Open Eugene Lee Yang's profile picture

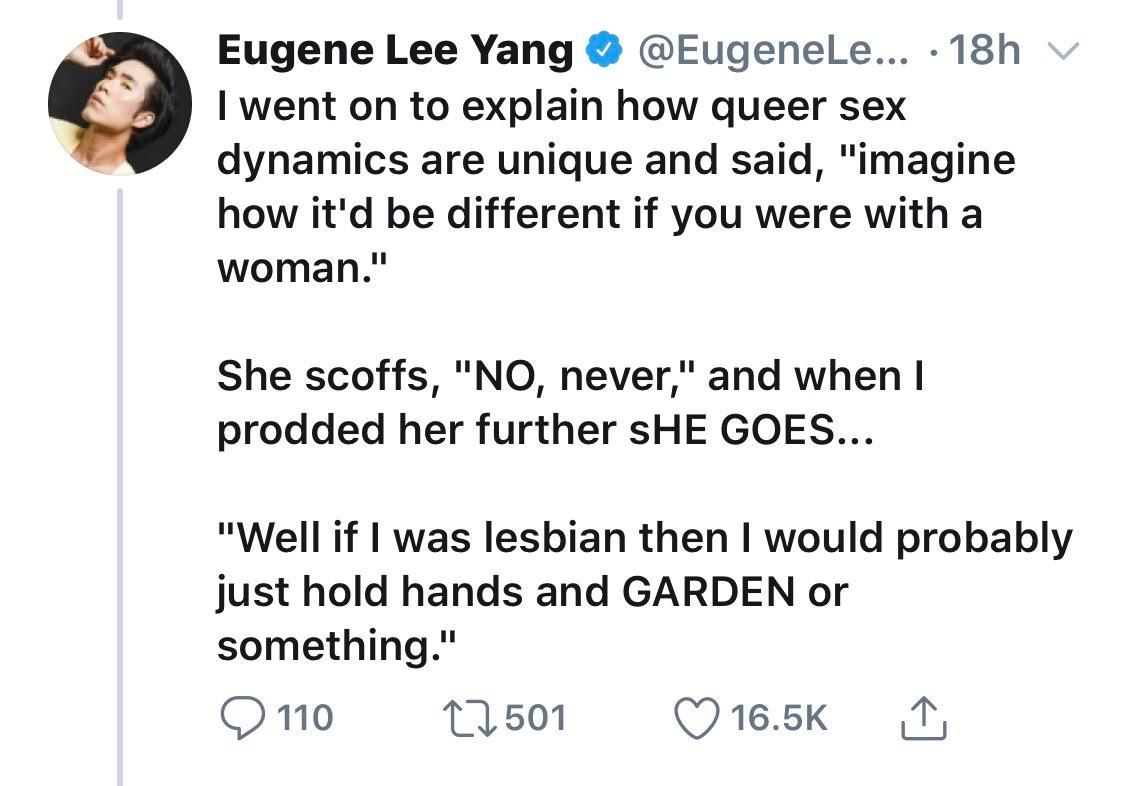click(119, 104)
